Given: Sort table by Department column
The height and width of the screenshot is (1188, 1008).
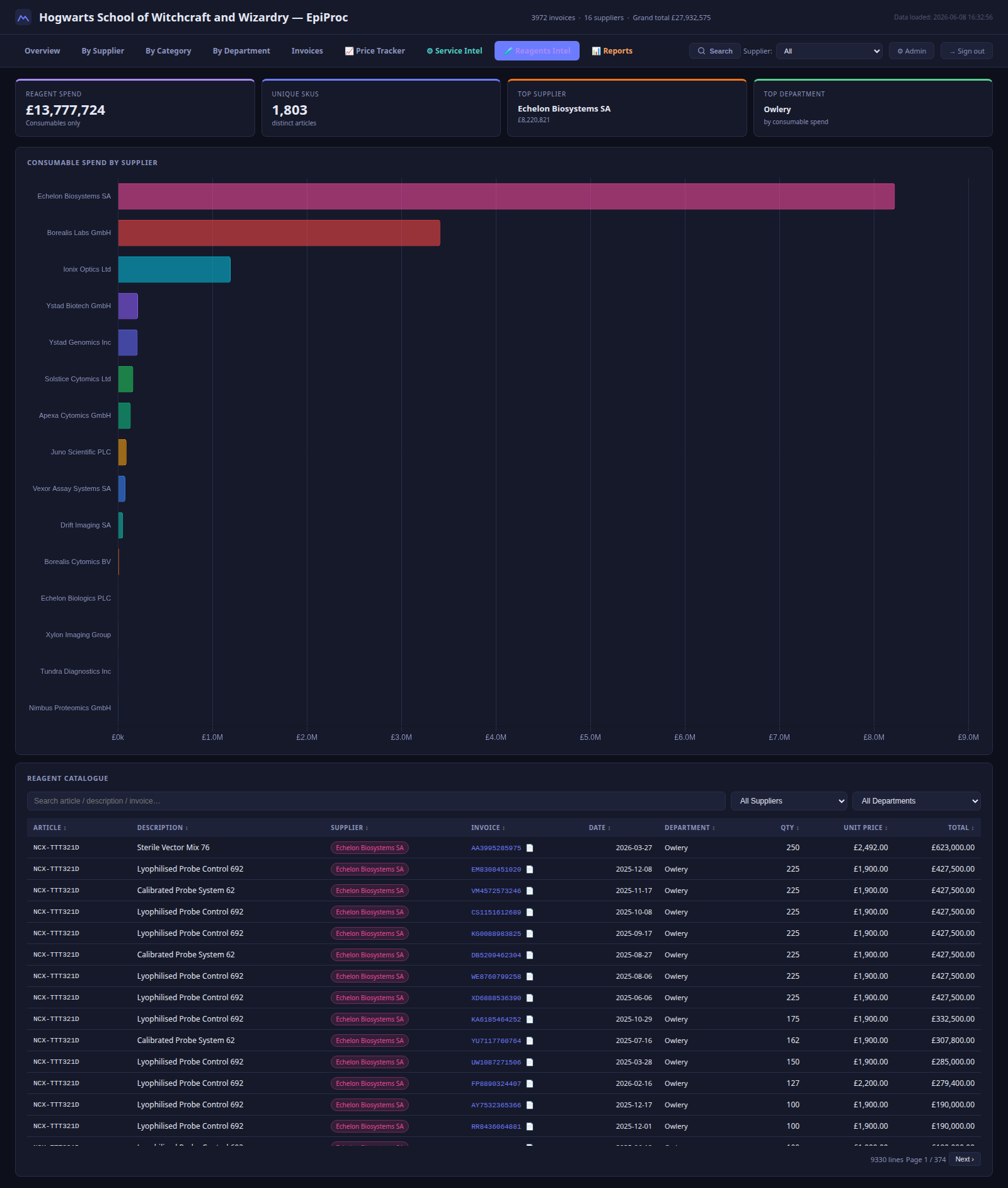Looking at the screenshot, I should 689,828.
